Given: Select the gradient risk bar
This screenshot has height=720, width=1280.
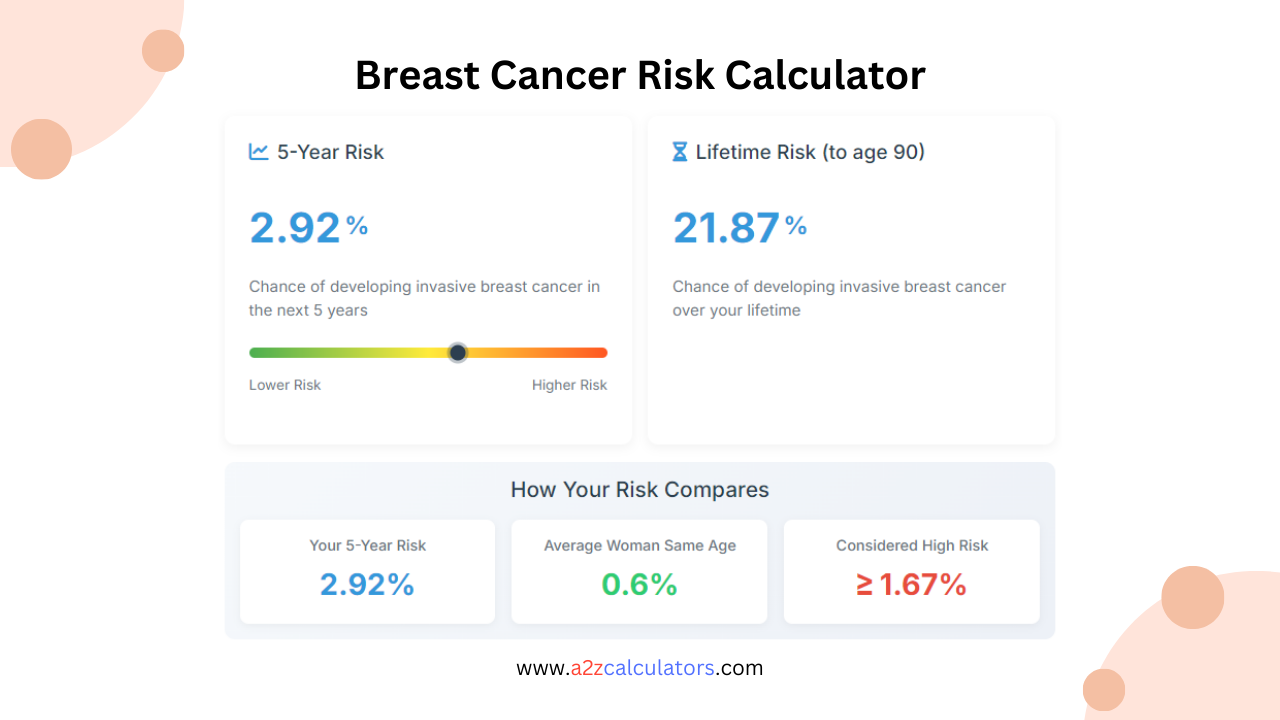Looking at the screenshot, I should pyautogui.click(x=428, y=352).
